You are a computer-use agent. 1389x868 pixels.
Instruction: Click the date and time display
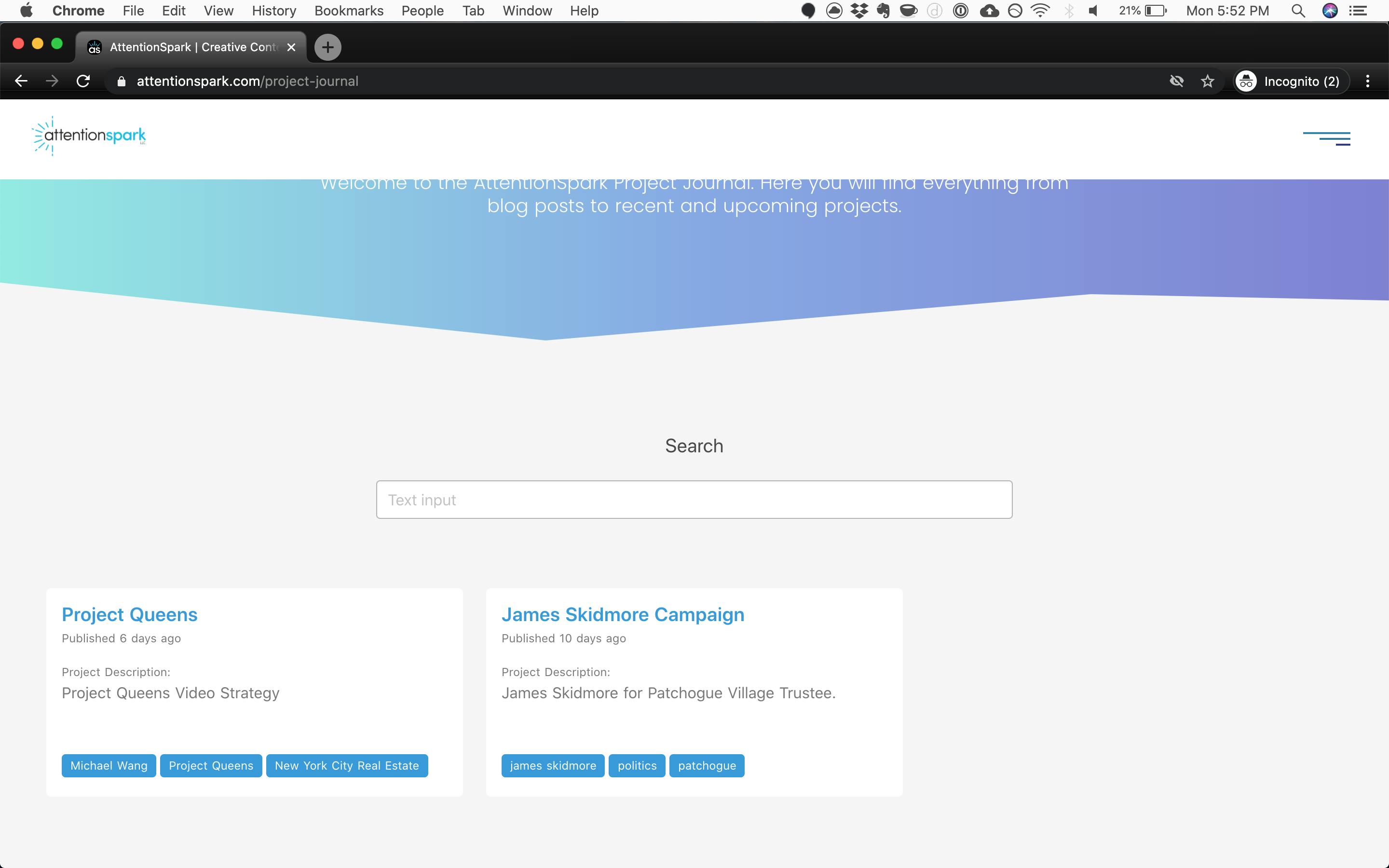[1227, 10]
